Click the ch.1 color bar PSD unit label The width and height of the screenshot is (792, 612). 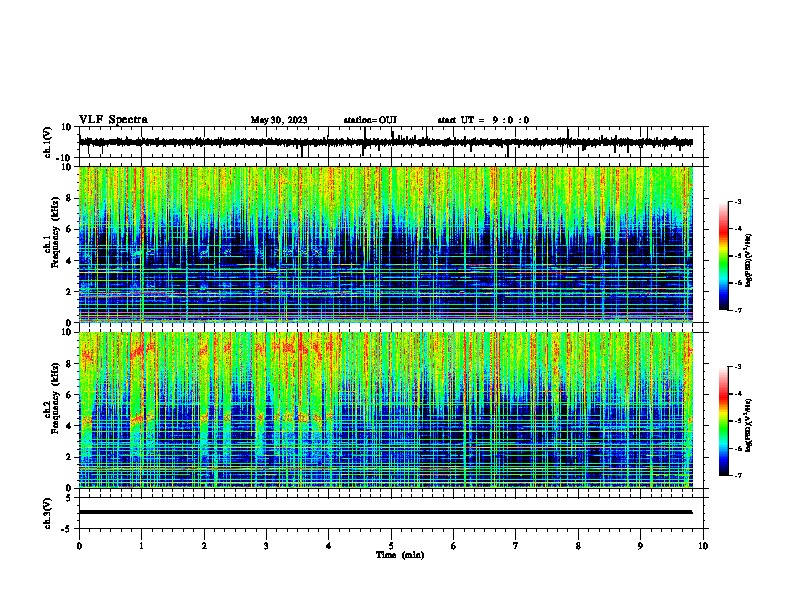[x=749, y=261]
